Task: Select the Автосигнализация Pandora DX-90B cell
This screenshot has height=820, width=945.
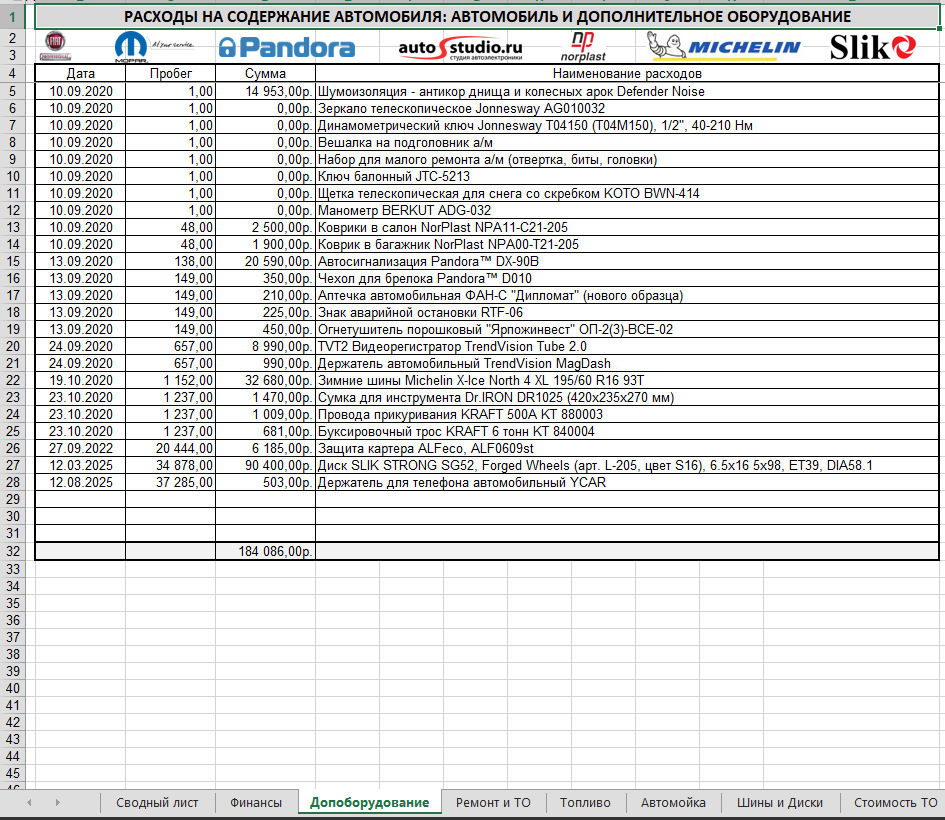Action: [627, 261]
